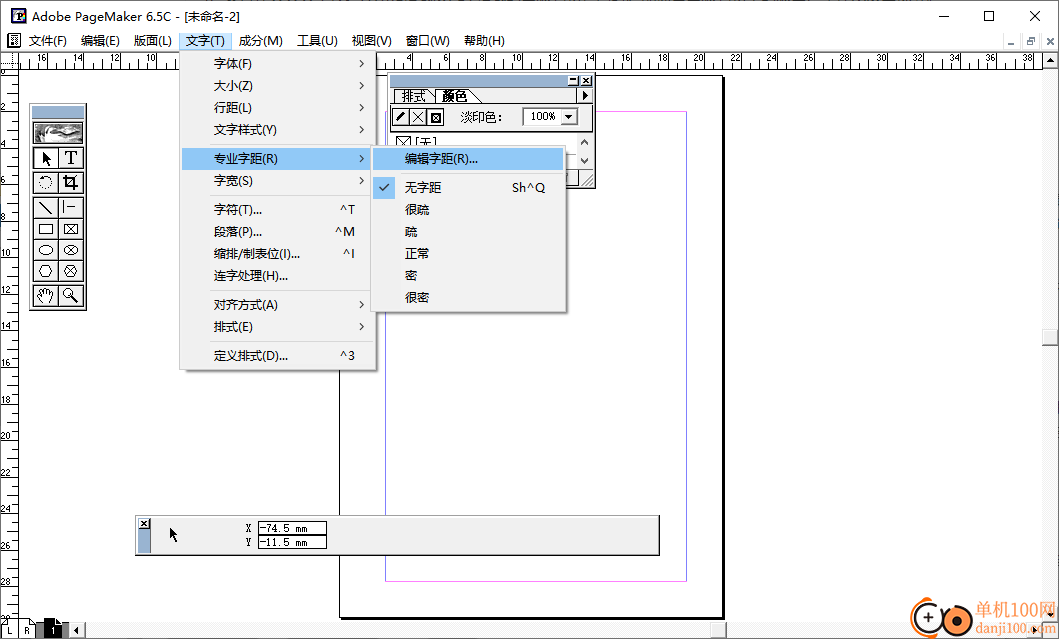The image size is (1059, 639).
Task: Click the Stroke pencil button in the Colors palette
Action: click(401, 117)
